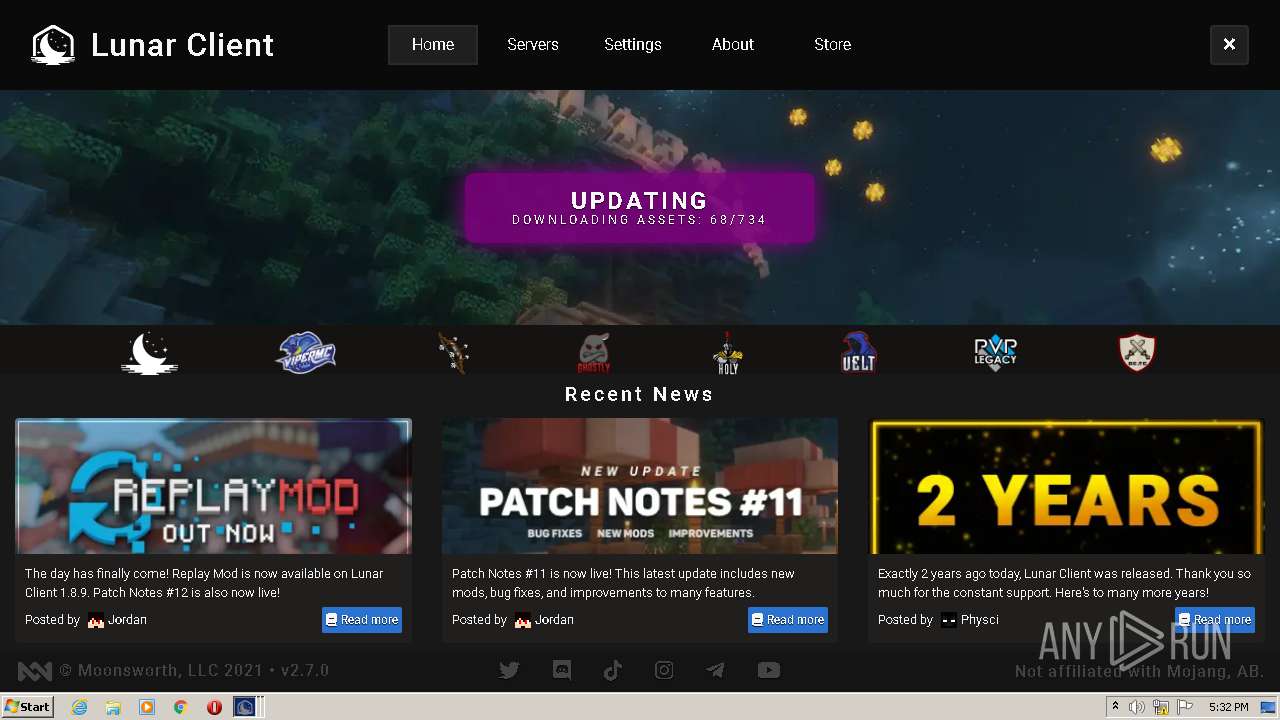Open the media player taskbar icon
1280x720 pixels.
pos(147,707)
